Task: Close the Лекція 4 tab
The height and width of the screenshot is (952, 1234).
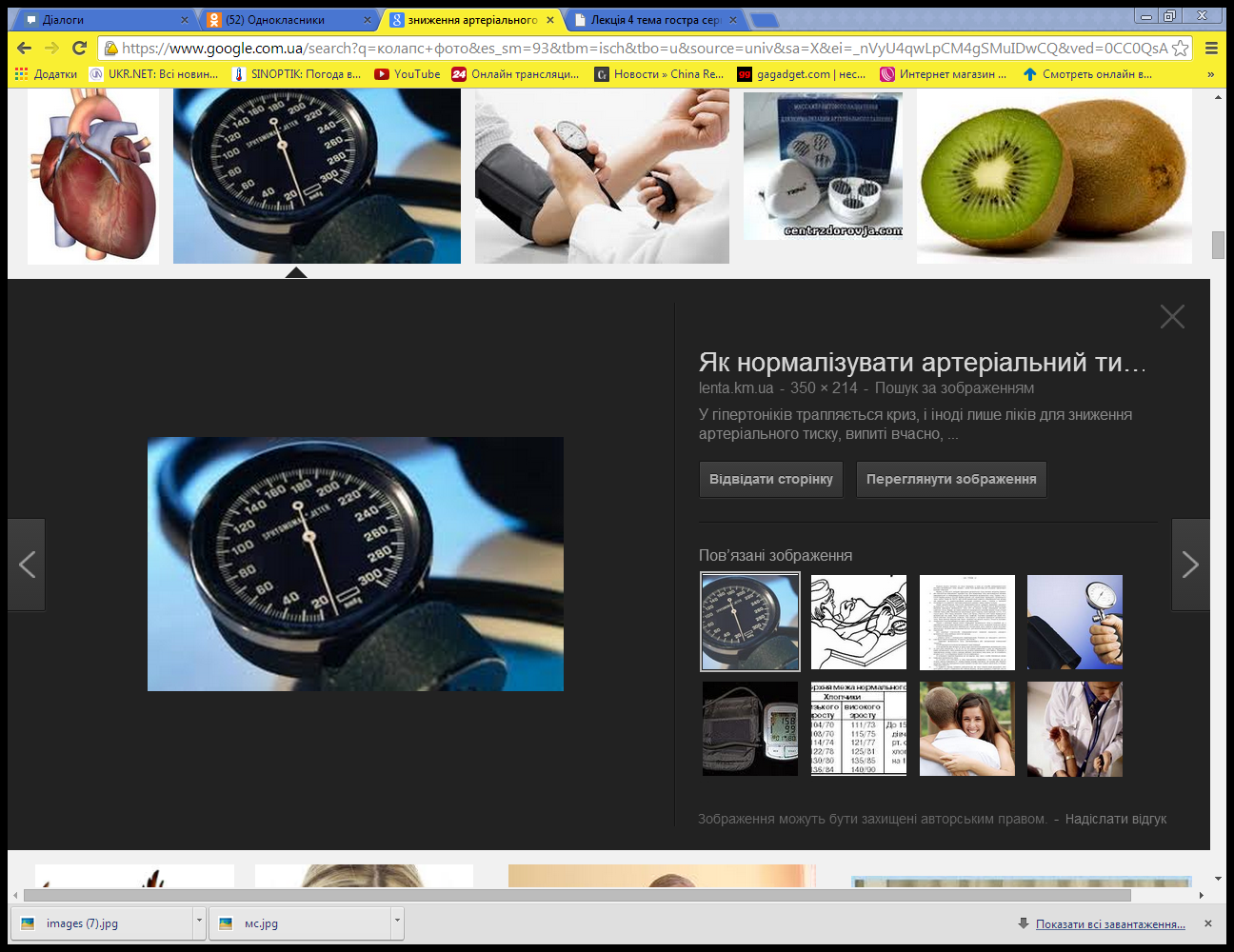Action: tap(733, 19)
